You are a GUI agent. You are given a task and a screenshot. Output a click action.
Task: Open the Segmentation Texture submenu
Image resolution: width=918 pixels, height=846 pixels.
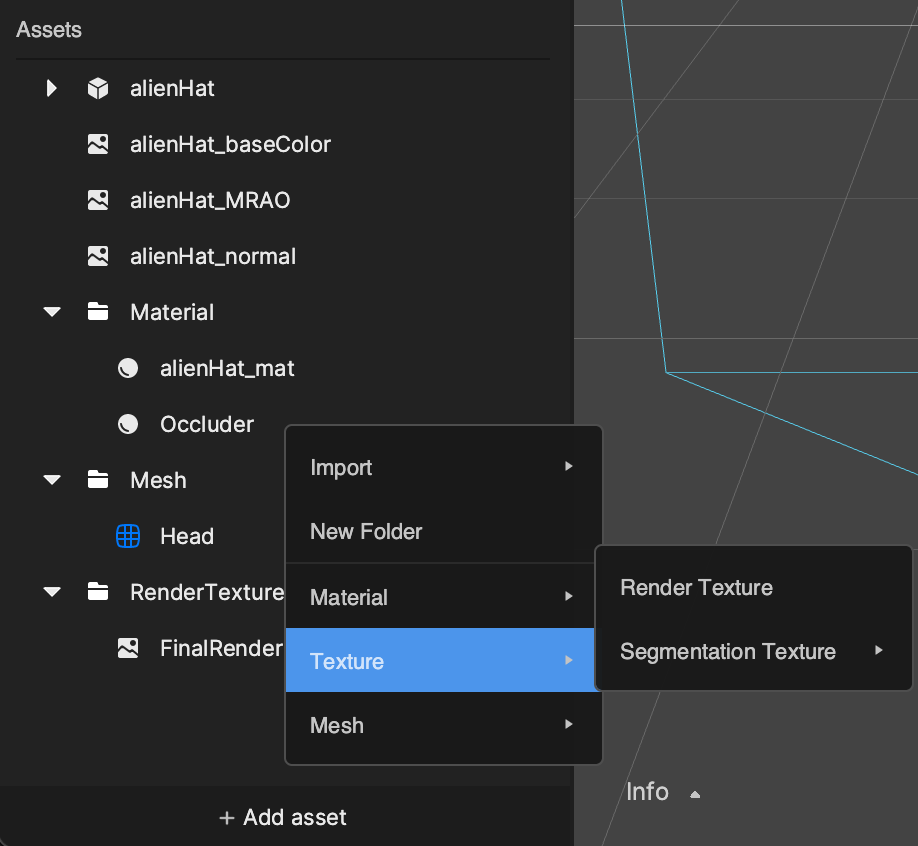coord(753,652)
